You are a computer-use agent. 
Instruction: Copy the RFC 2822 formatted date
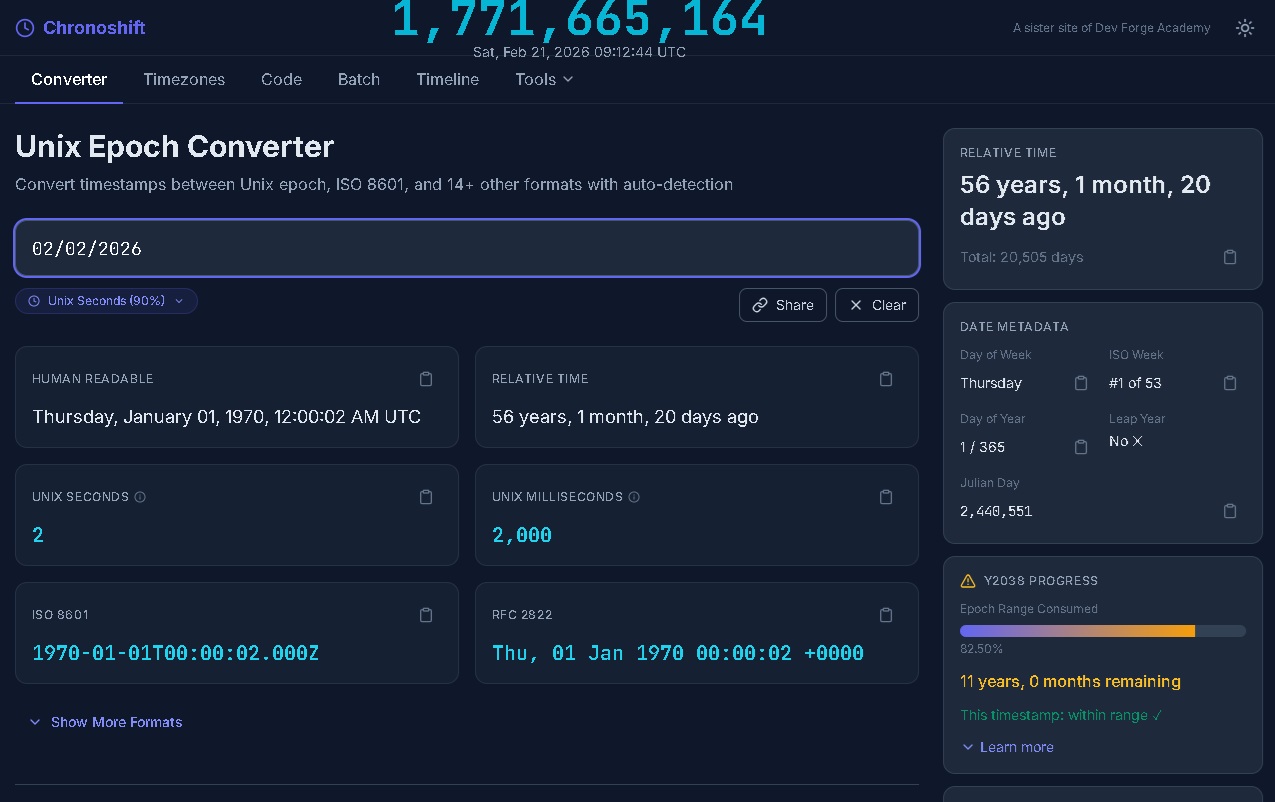point(886,615)
